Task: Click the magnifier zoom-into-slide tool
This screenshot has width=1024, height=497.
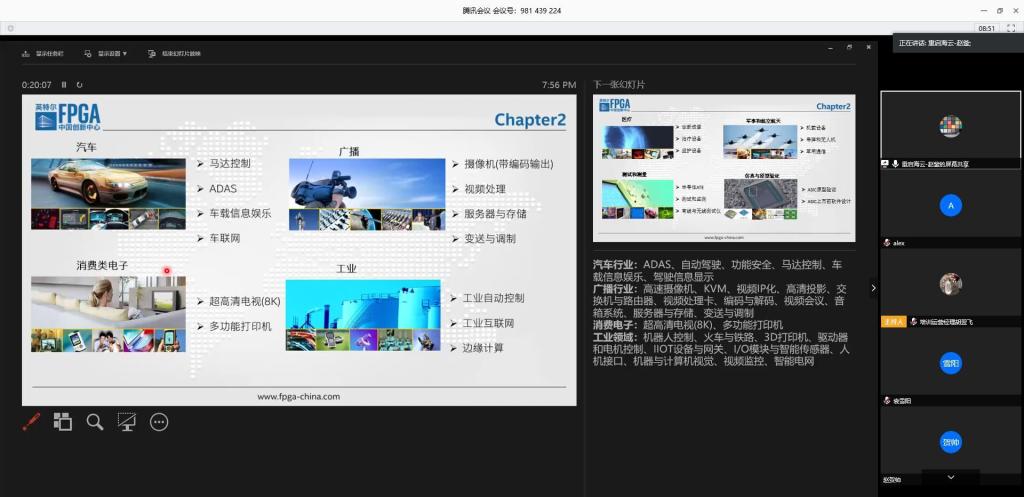Action: click(95, 422)
